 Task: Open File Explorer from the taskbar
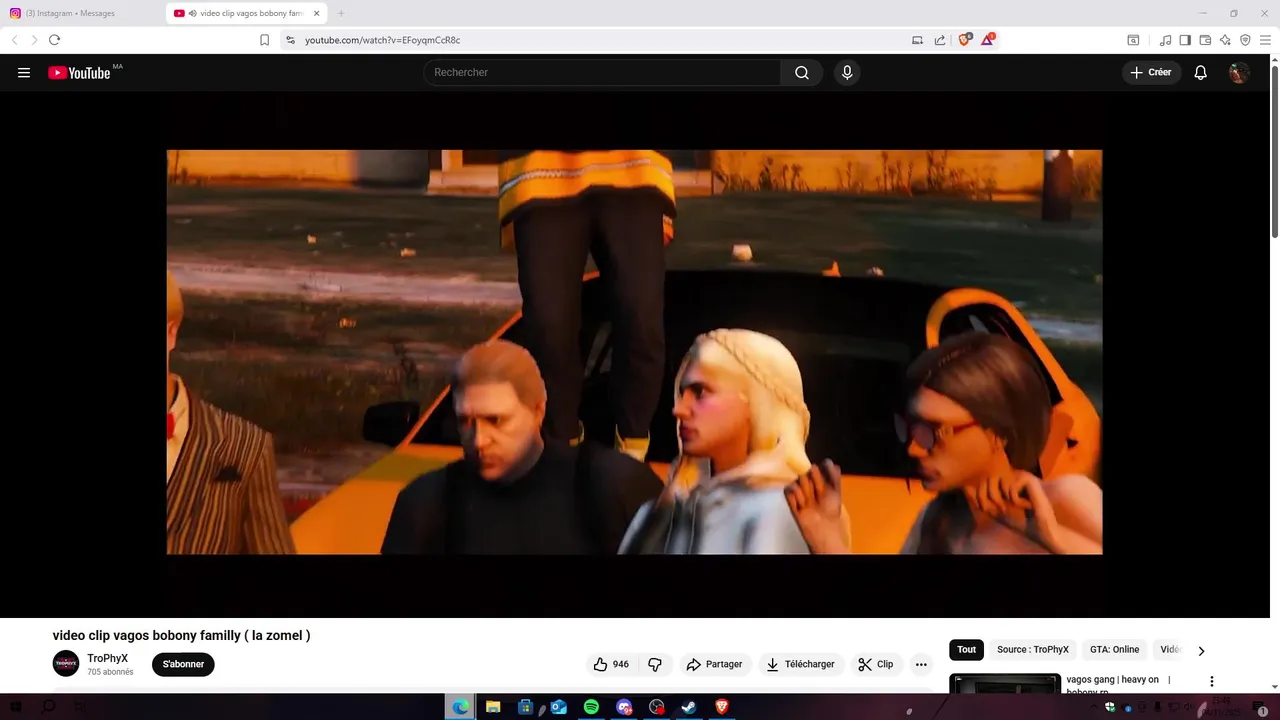coord(493,707)
